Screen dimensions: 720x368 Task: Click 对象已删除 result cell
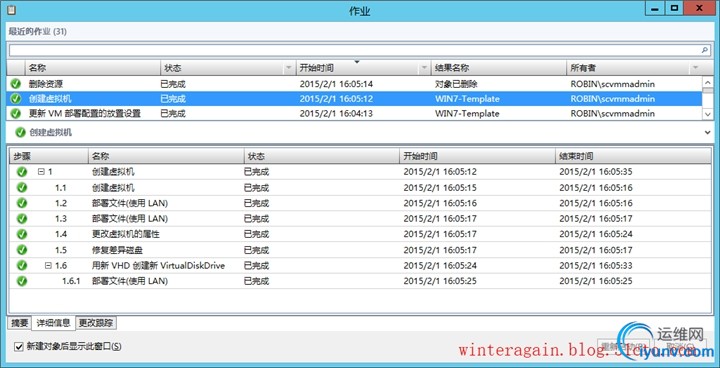pos(456,84)
